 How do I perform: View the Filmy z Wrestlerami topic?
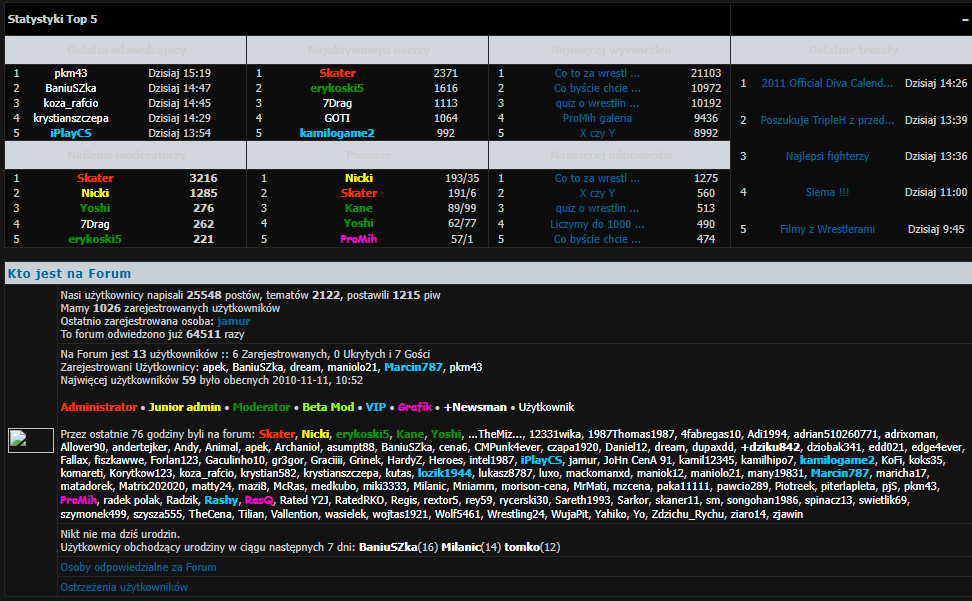click(827, 229)
